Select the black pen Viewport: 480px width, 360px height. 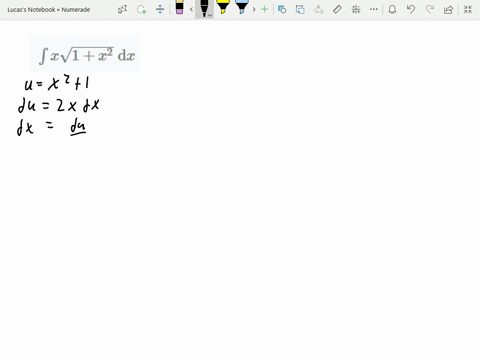click(x=204, y=8)
